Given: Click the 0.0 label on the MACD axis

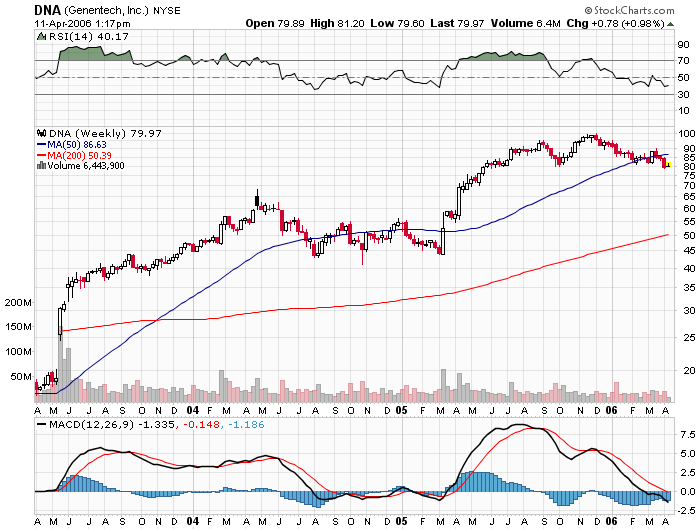Looking at the screenshot, I should (x=688, y=492).
